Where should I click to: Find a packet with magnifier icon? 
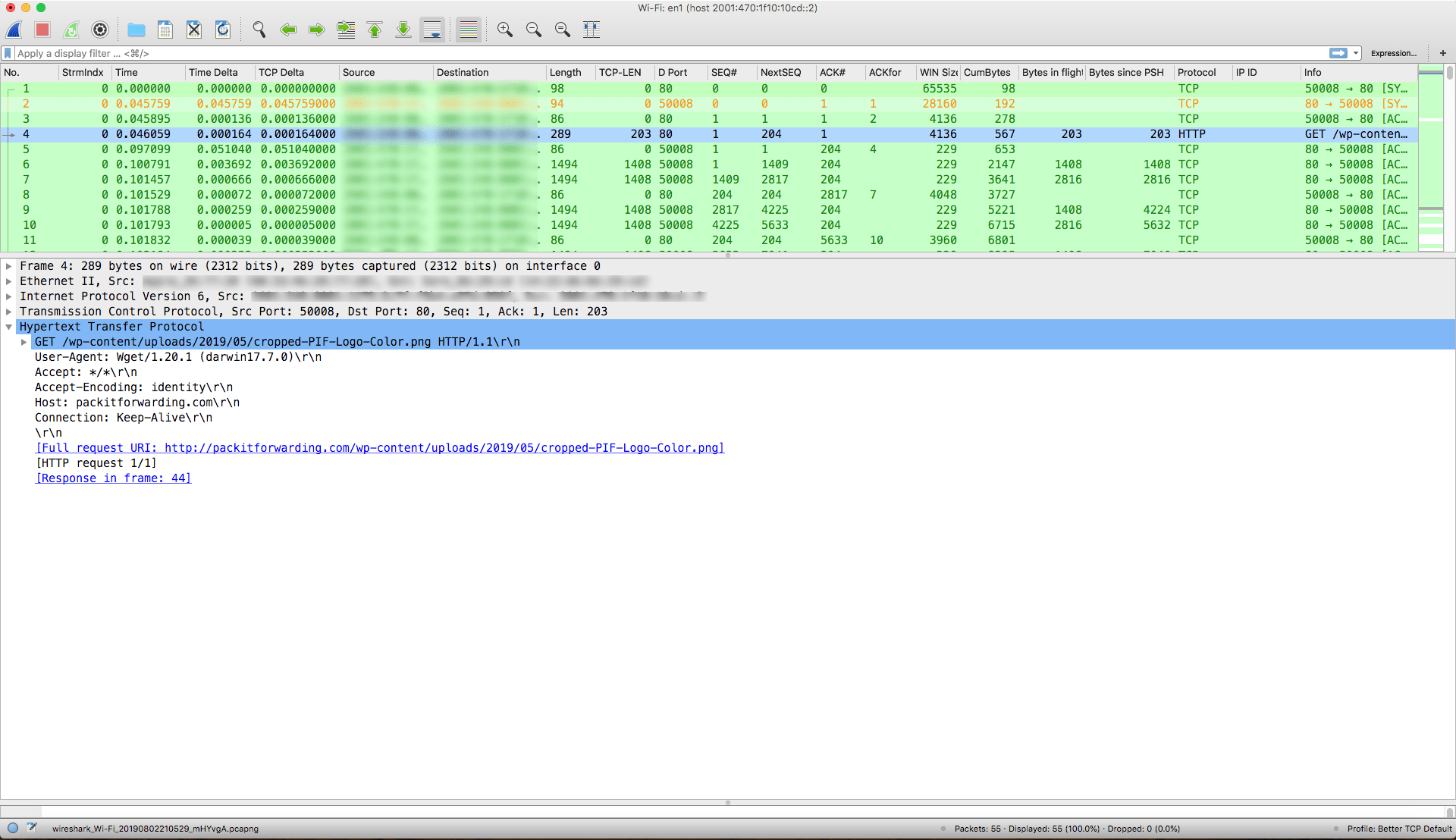(x=259, y=30)
